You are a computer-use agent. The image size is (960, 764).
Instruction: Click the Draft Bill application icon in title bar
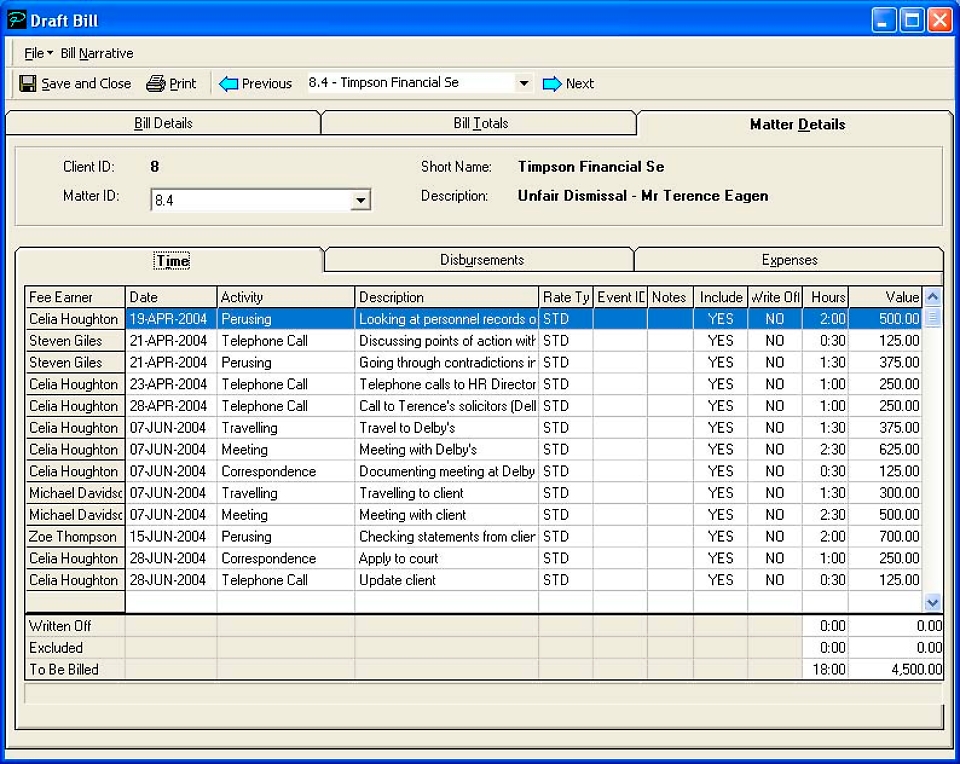coord(17,20)
